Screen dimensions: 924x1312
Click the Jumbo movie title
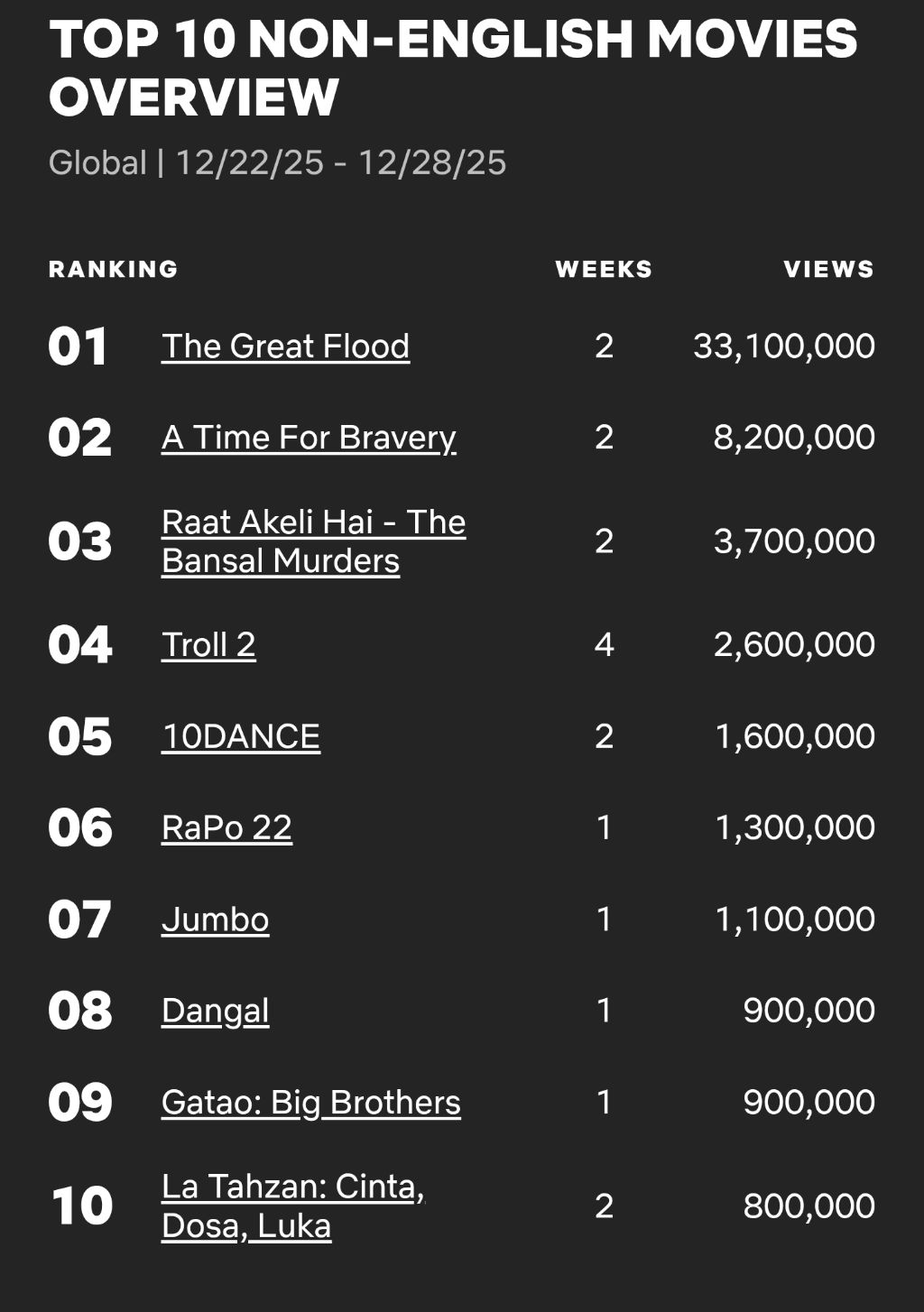click(215, 919)
